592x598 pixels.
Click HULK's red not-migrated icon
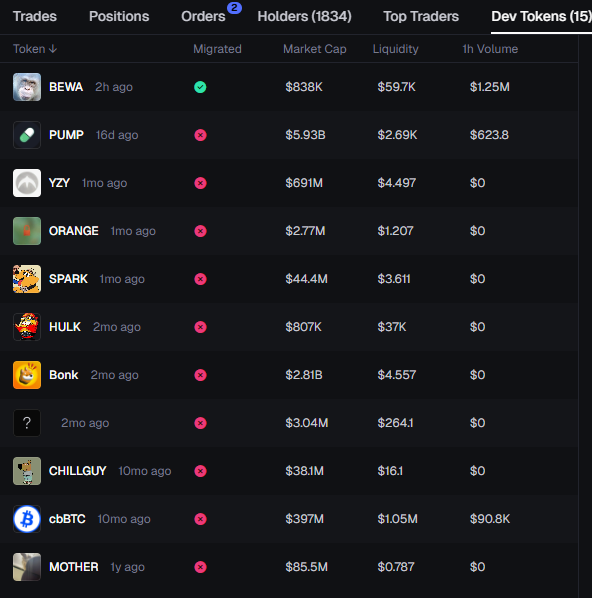(x=200, y=327)
